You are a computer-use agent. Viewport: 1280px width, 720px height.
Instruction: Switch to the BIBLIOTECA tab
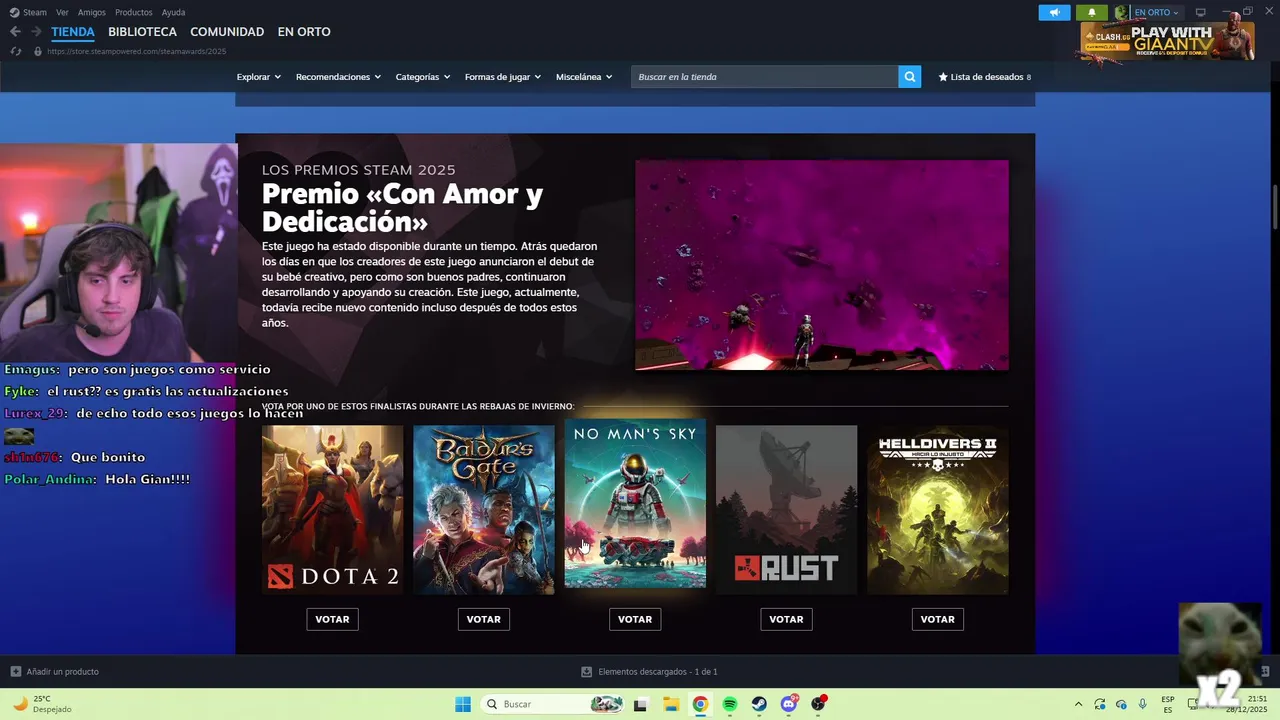coord(142,32)
